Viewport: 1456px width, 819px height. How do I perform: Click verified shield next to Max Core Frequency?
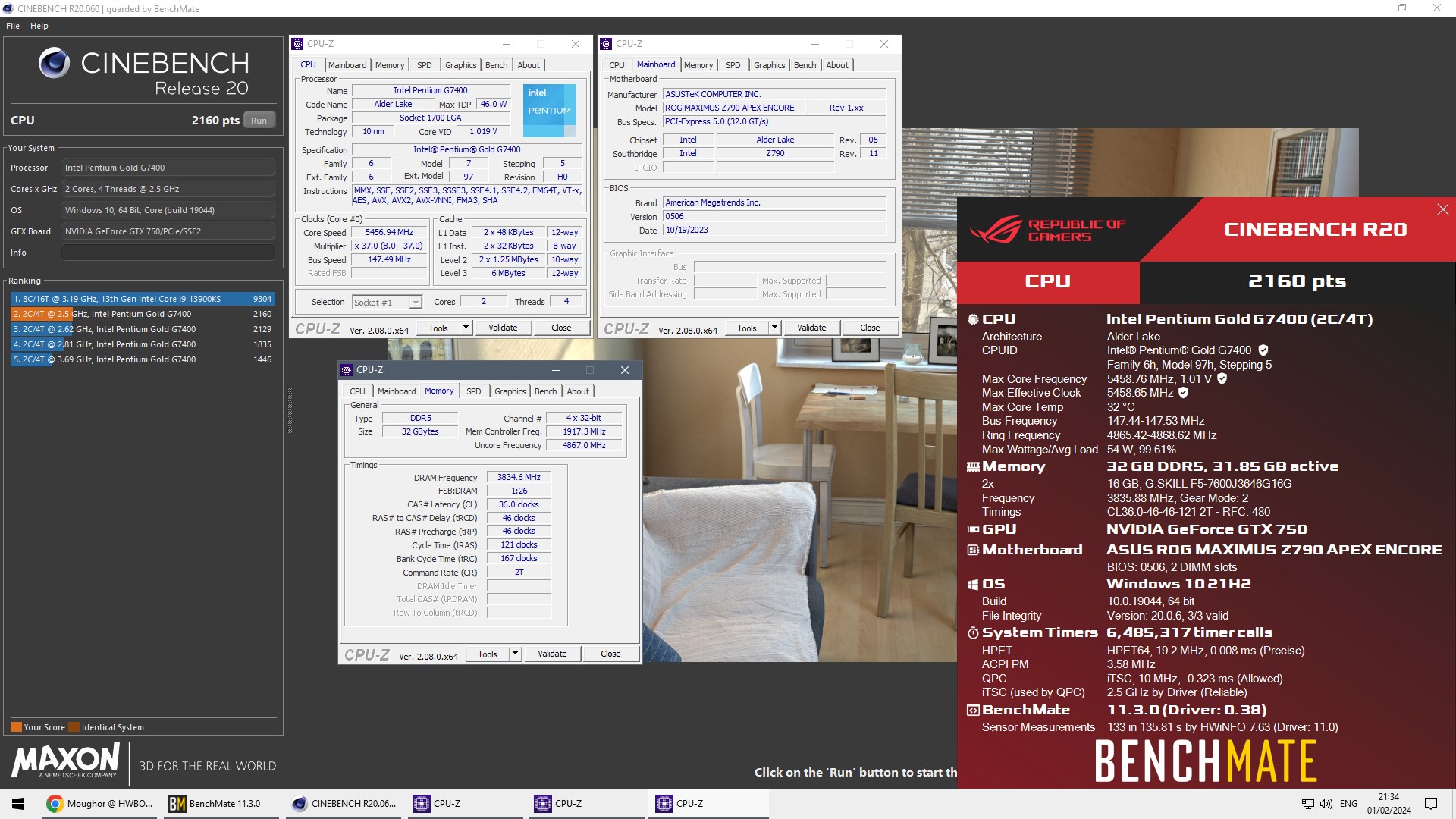[x=1222, y=378]
